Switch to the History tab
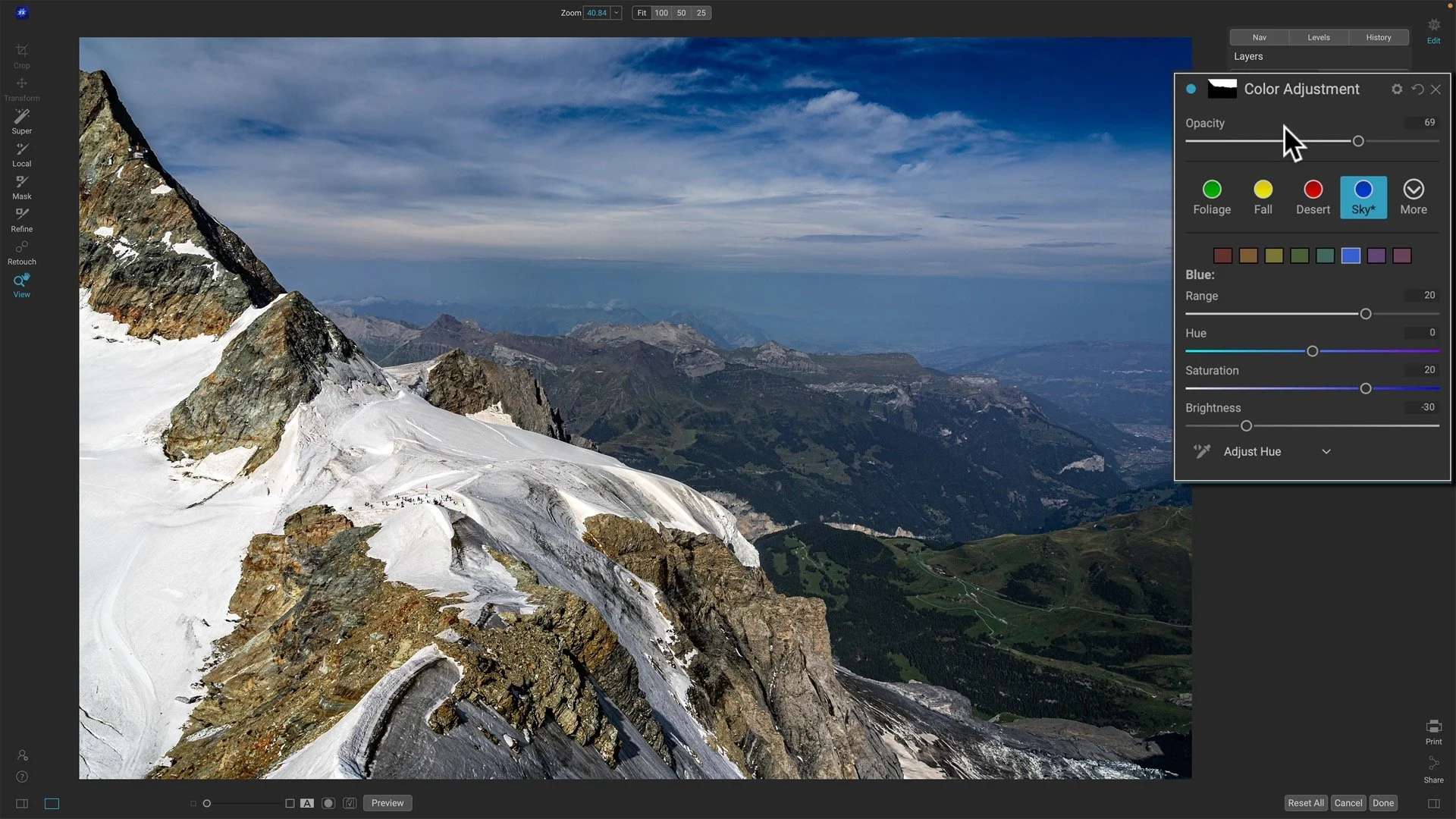Viewport: 1456px width, 819px height. pos(1378,37)
